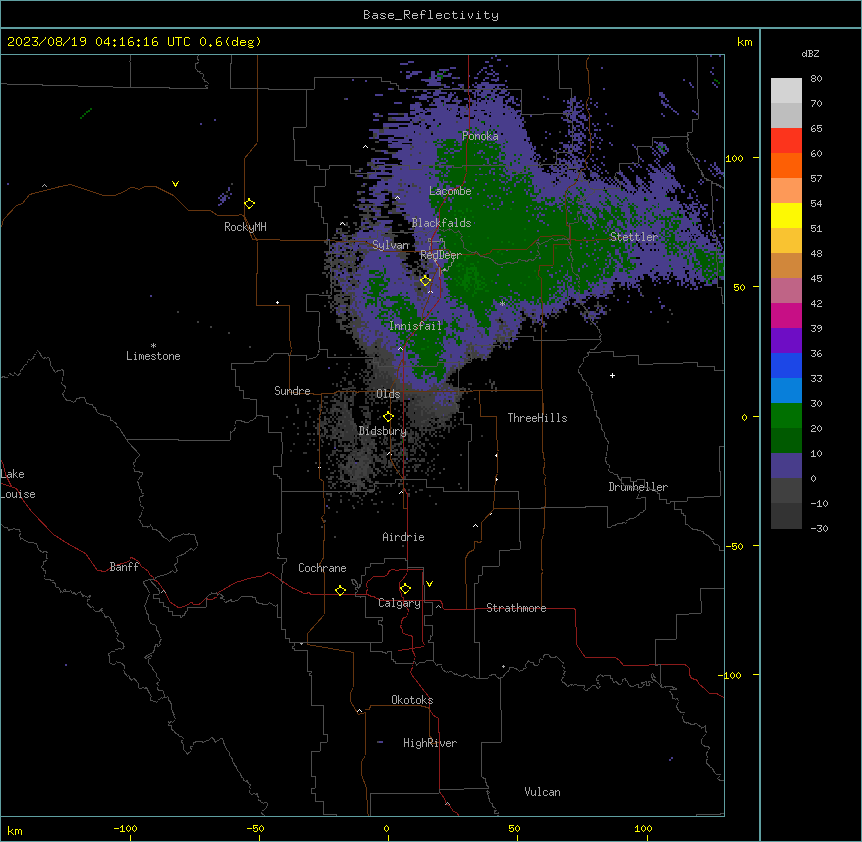Click the Banff label
862x842 pixels.
click(x=124, y=567)
